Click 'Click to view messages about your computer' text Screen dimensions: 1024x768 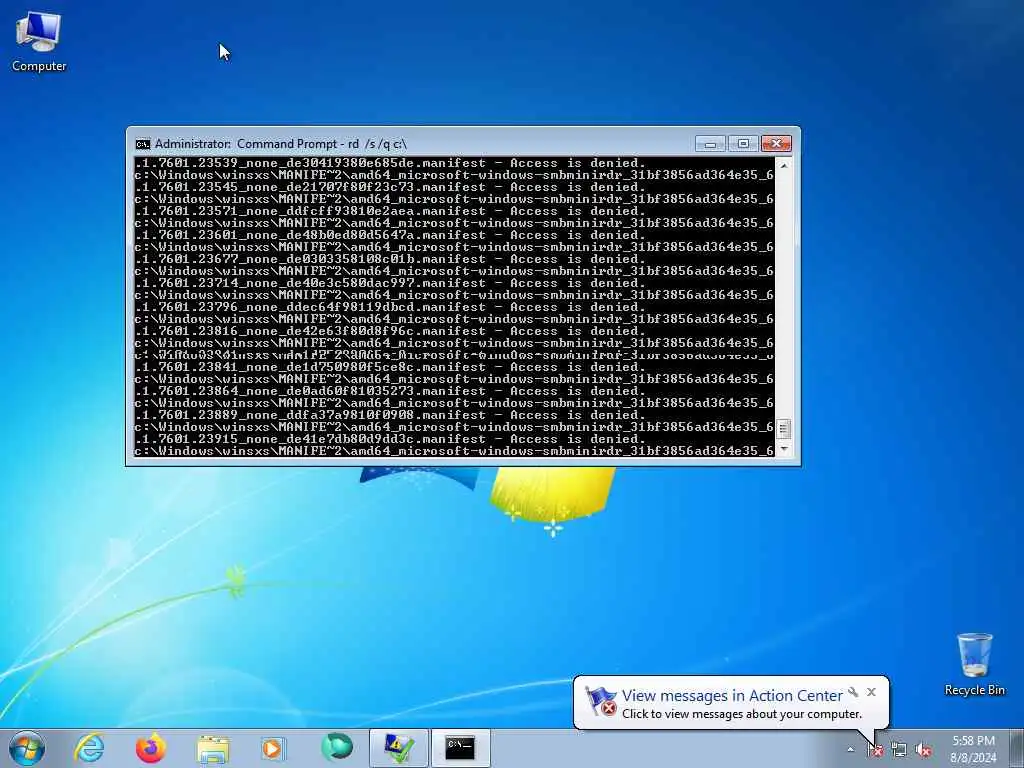coord(742,714)
